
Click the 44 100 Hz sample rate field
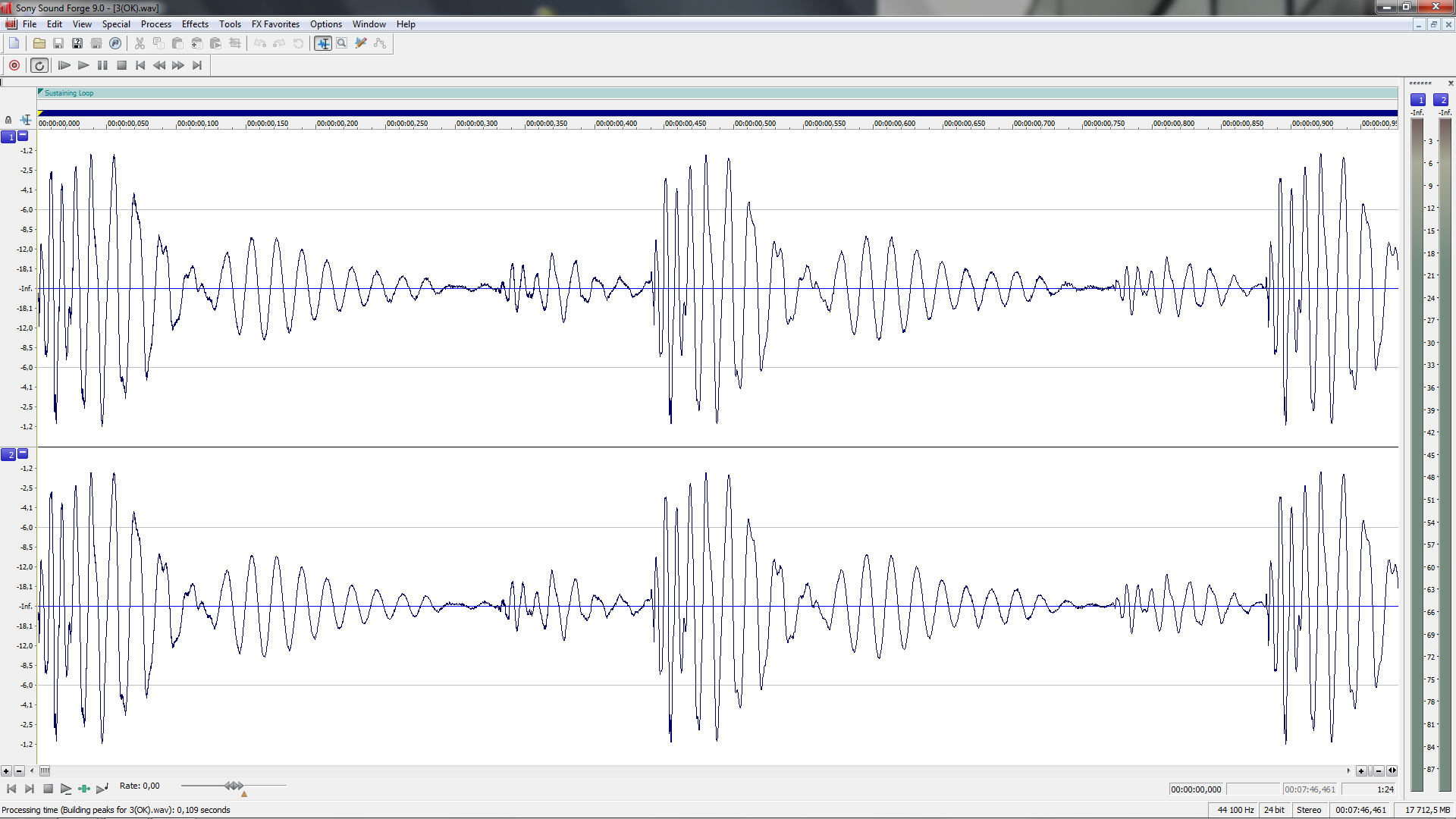(1235, 810)
